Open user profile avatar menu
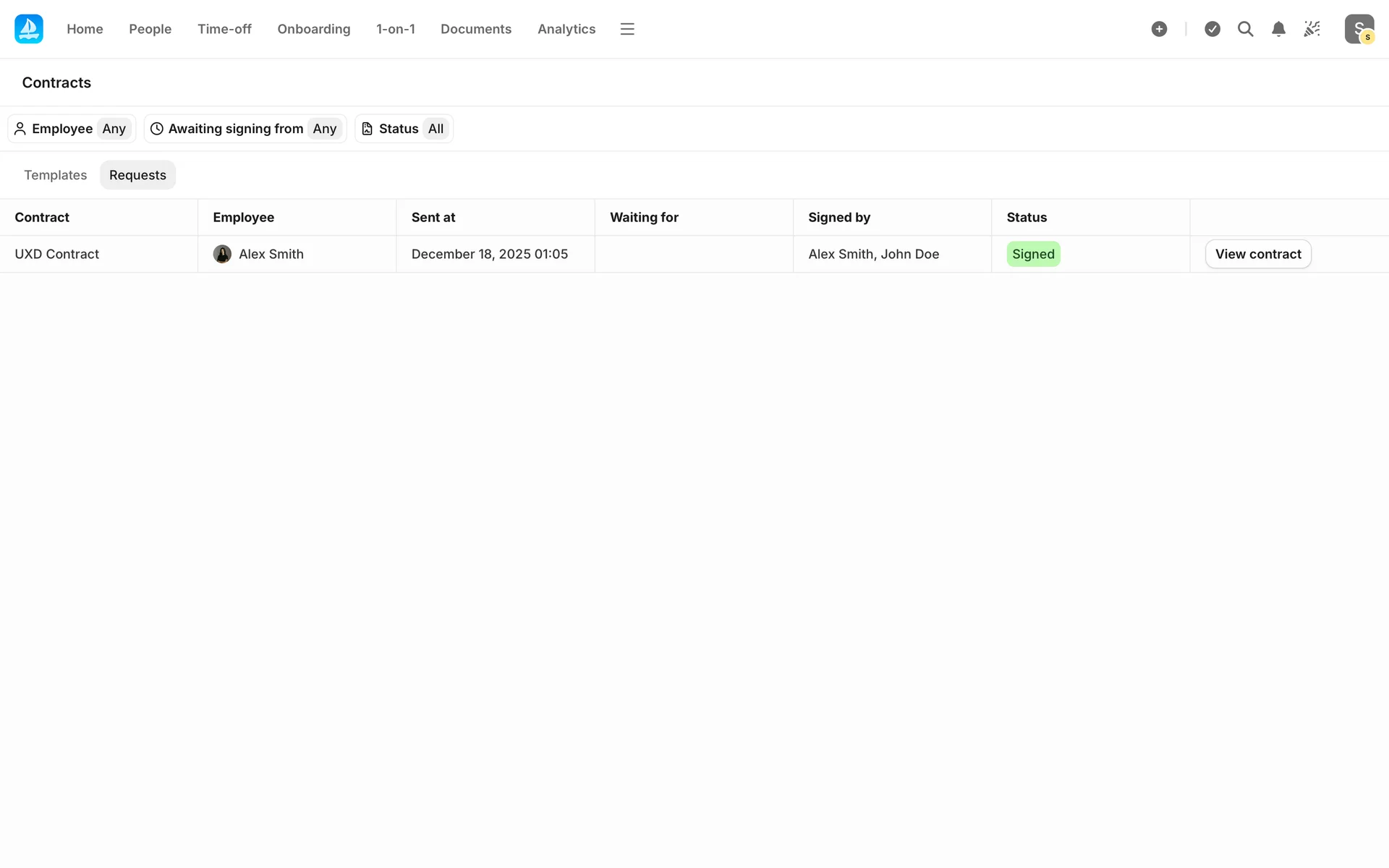Image resolution: width=1389 pixels, height=868 pixels. pos(1359,29)
